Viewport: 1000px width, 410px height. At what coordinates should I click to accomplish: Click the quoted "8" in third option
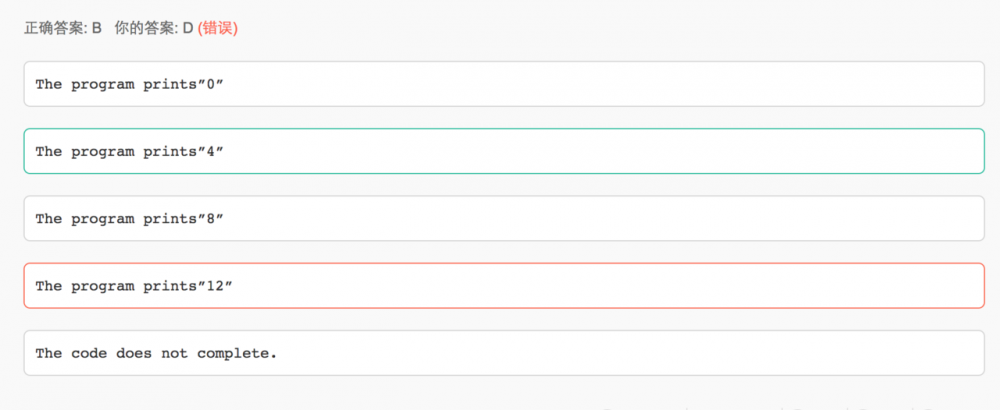(x=207, y=218)
